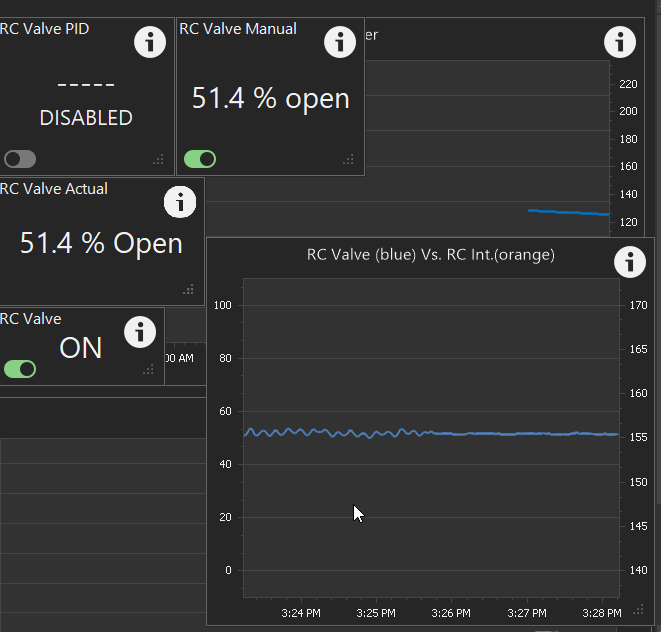
Task: Click the RC Valve PID title
Action: pos(44,29)
